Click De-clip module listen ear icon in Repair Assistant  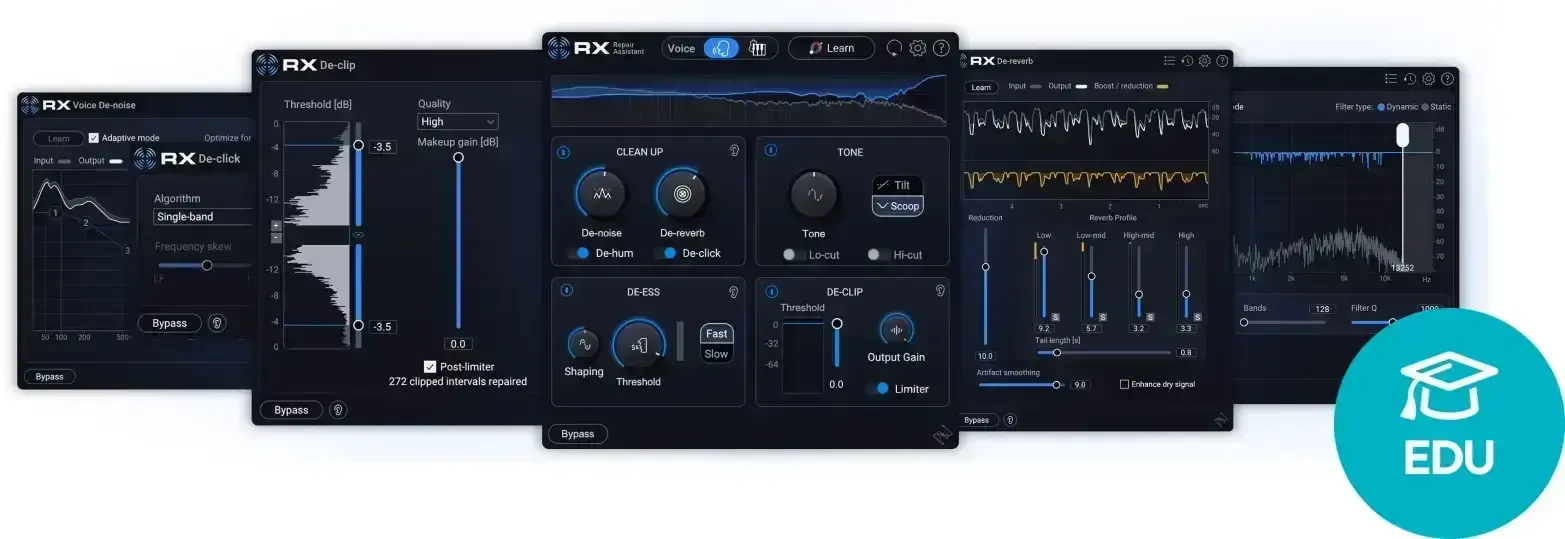pyautogui.click(x=940, y=291)
